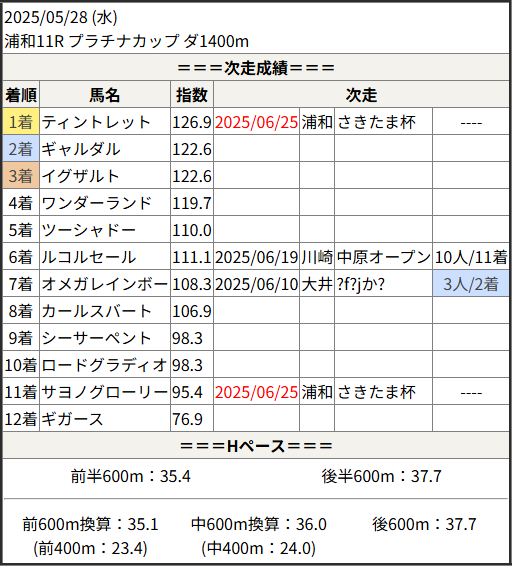Click the horse name オメガレインボー
Viewport: 512px width, 566px height.
coord(105,284)
